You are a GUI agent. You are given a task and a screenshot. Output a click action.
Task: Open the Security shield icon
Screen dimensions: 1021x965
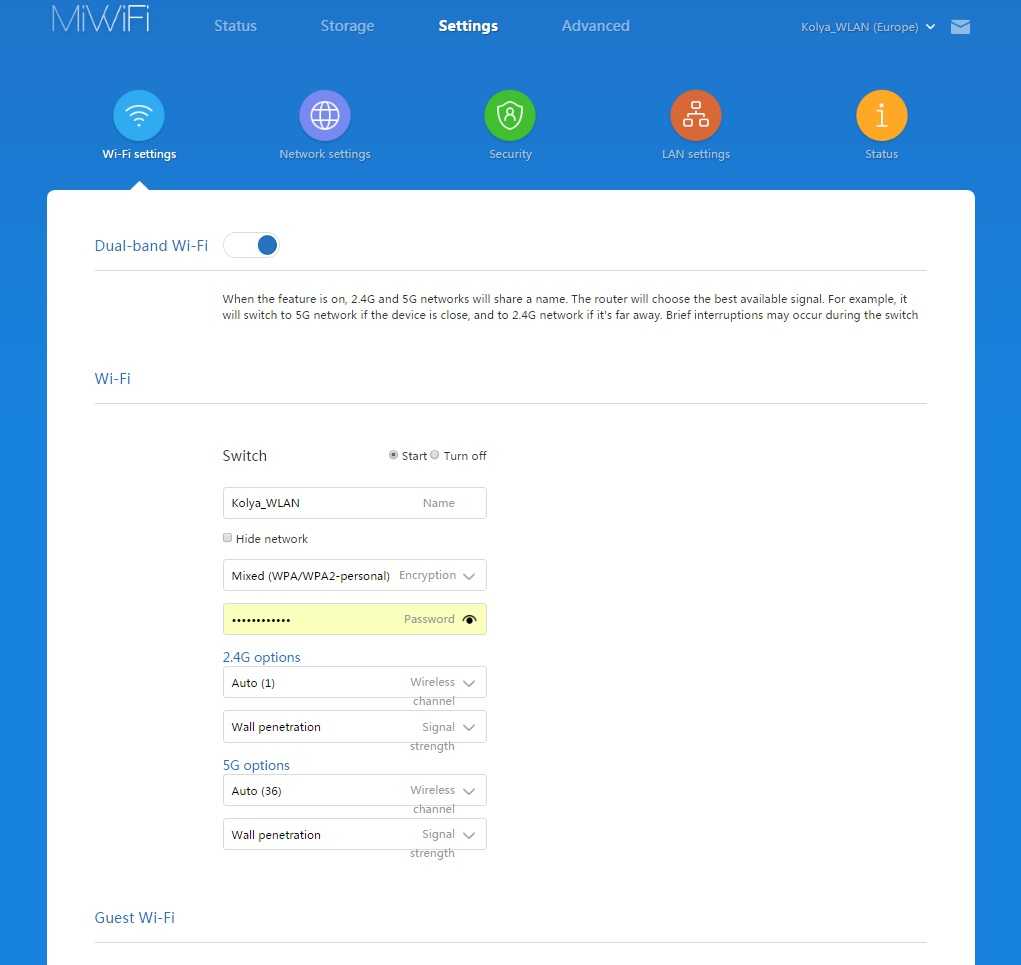tap(510, 115)
